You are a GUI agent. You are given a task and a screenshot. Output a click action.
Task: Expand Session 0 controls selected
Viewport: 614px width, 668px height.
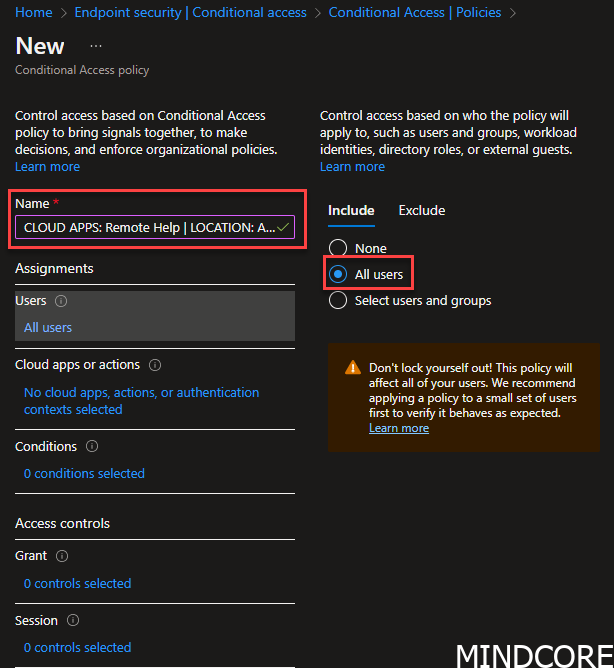78,647
